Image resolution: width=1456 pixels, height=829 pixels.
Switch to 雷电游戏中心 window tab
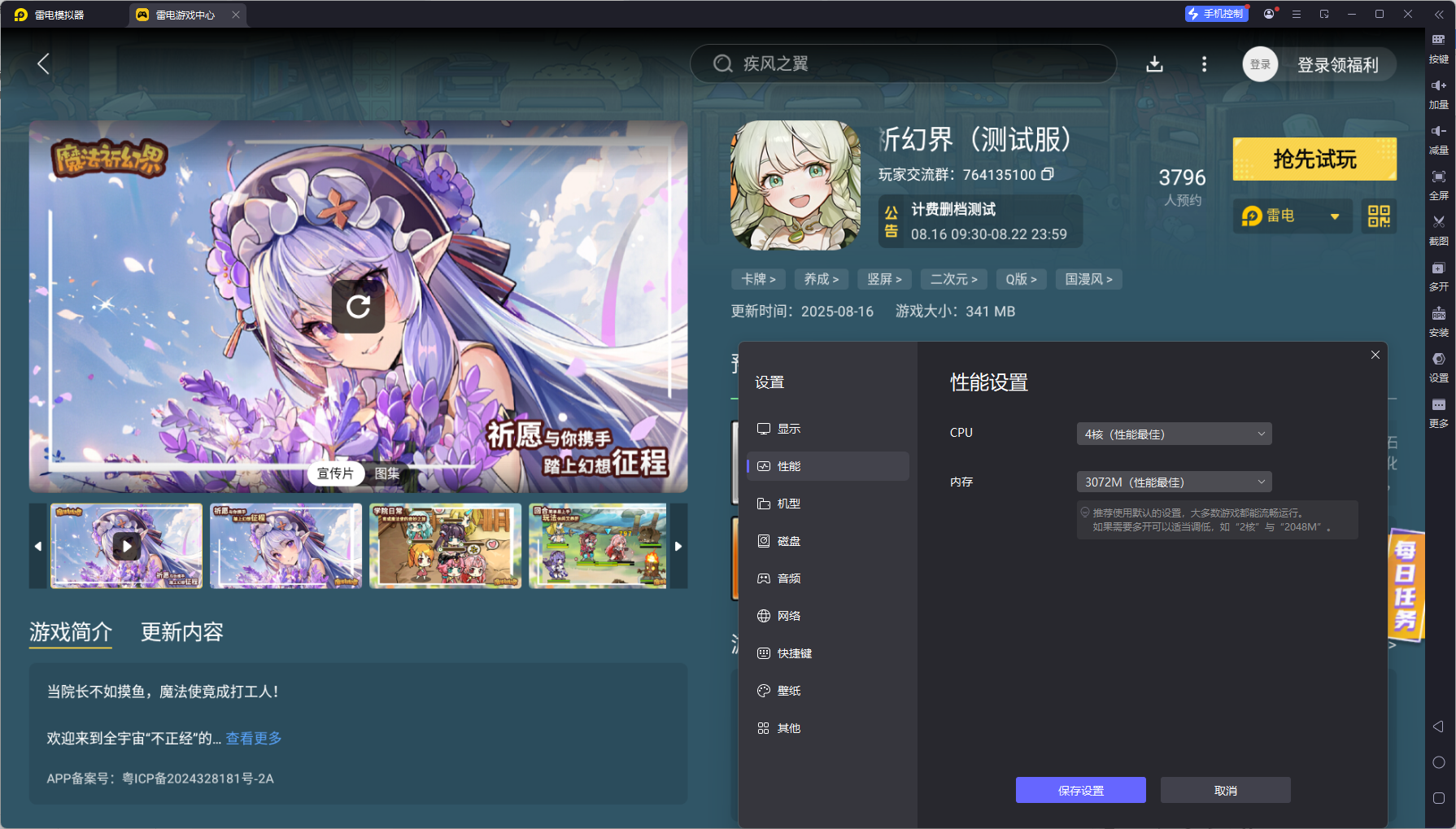[x=186, y=15]
